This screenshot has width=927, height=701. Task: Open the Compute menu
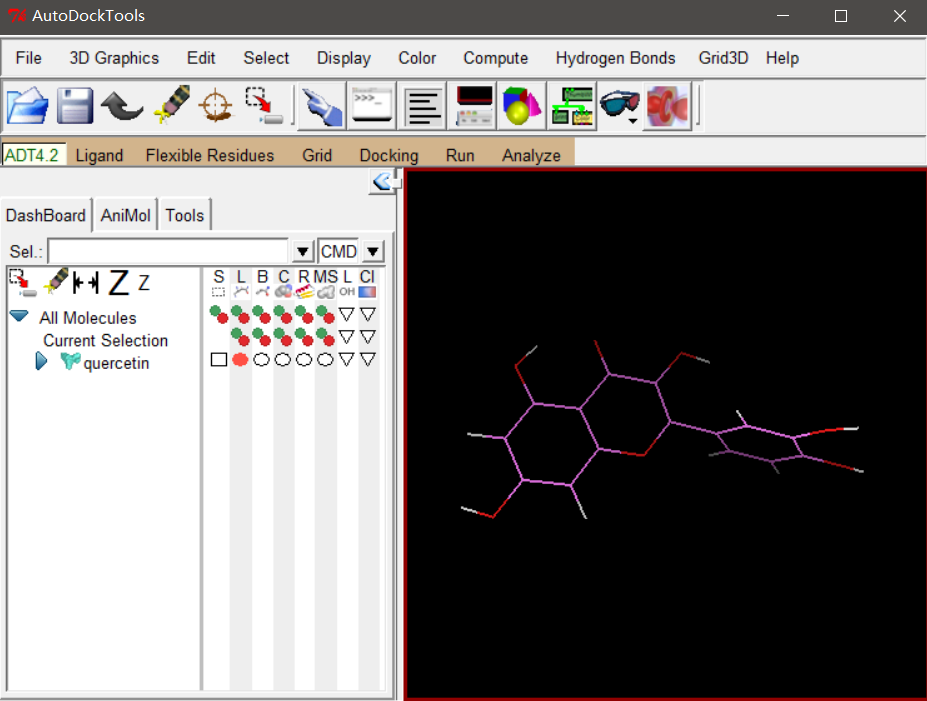click(x=495, y=58)
